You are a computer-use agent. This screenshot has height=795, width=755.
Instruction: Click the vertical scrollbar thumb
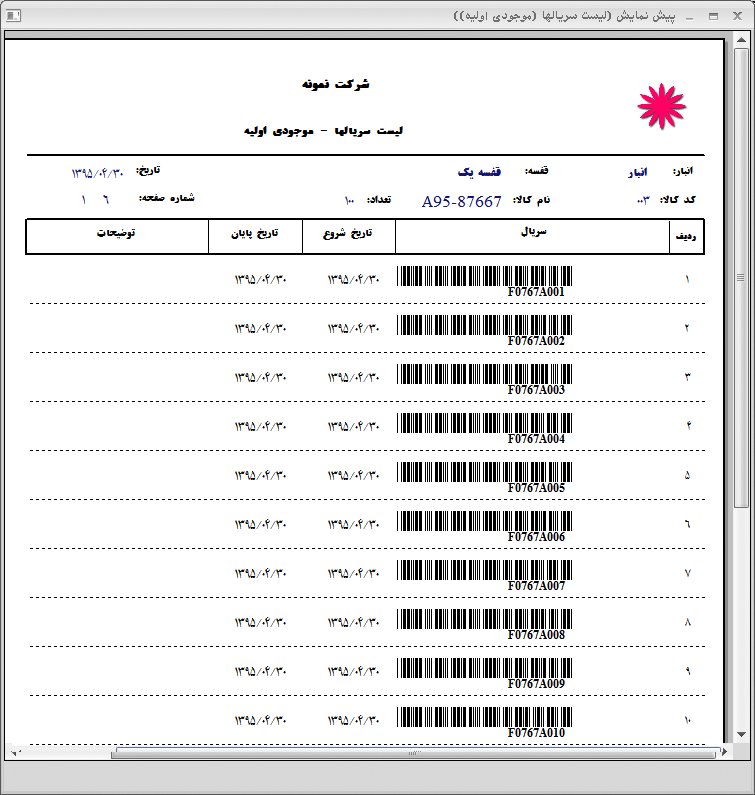click(x=741, y=277)
